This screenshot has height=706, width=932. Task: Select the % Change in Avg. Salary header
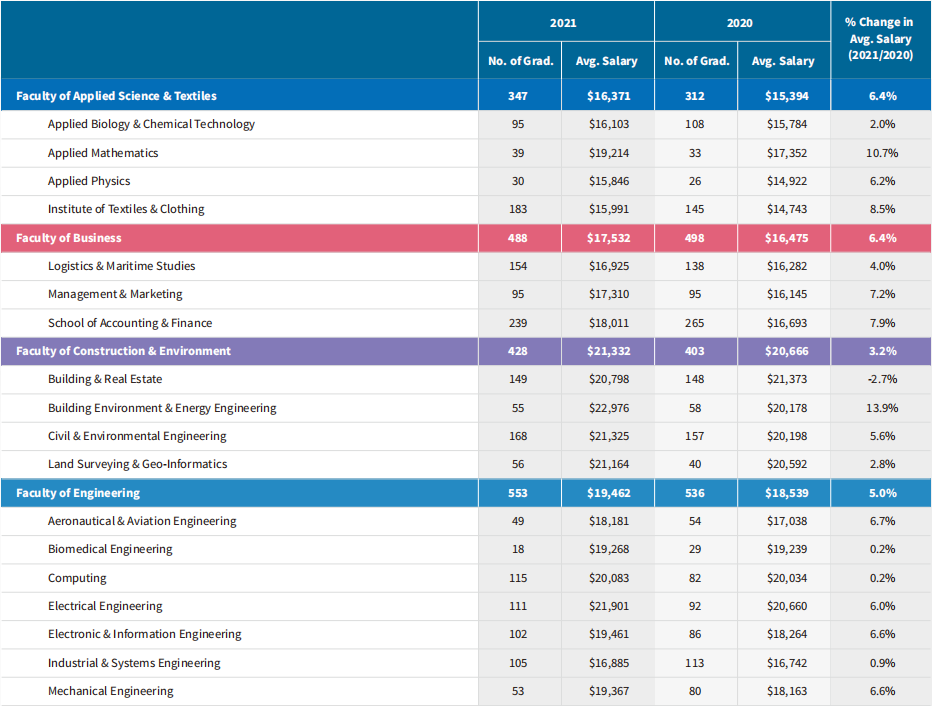pos(880,39)
